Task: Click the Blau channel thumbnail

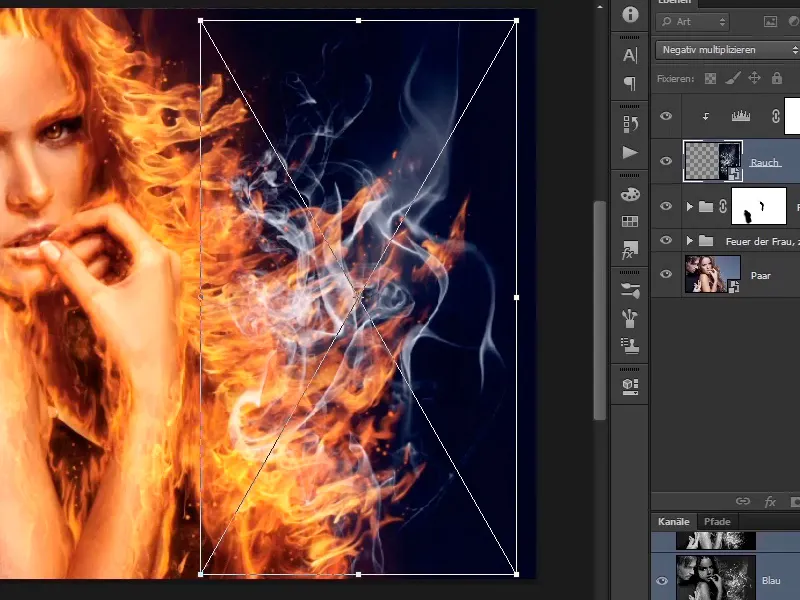Action: click(x=716, y=578)
